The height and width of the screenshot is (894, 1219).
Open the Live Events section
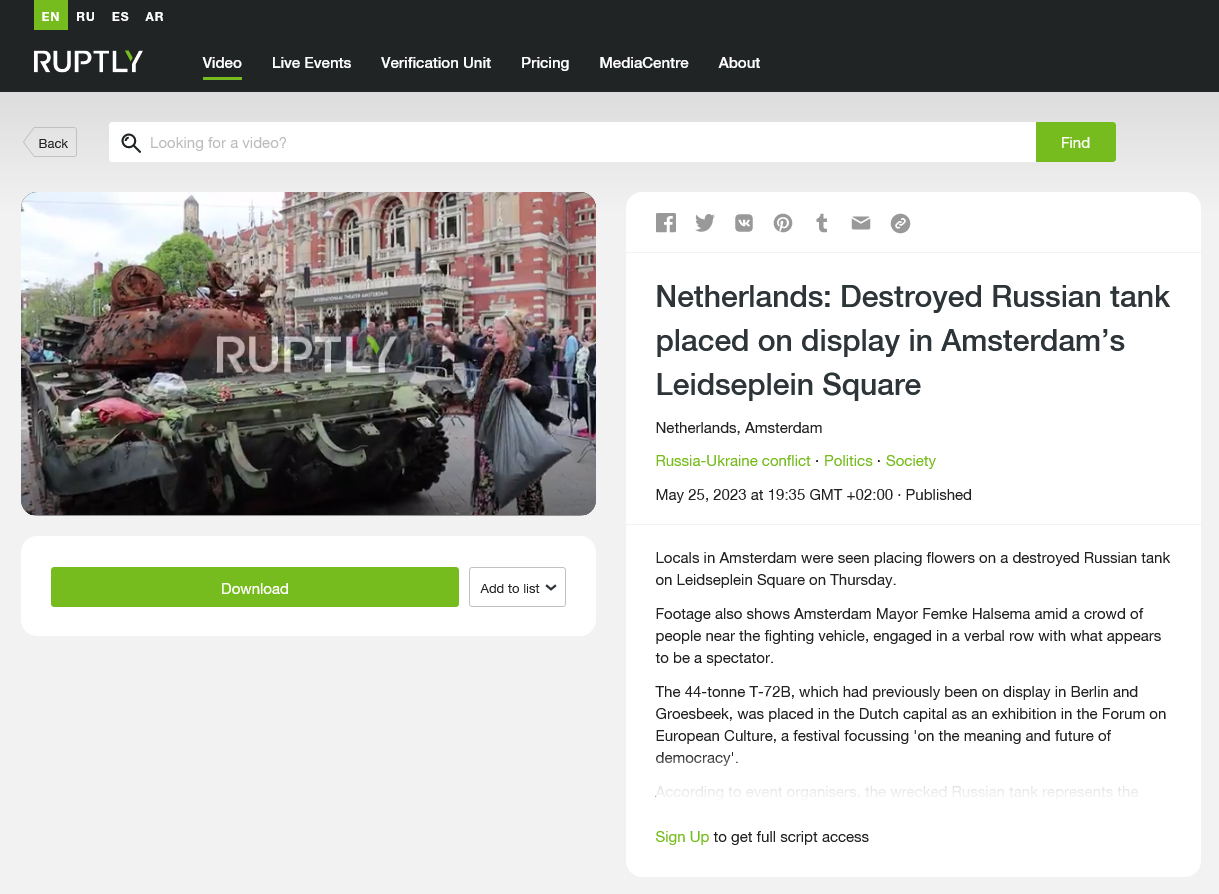click(x=311, y=62)
